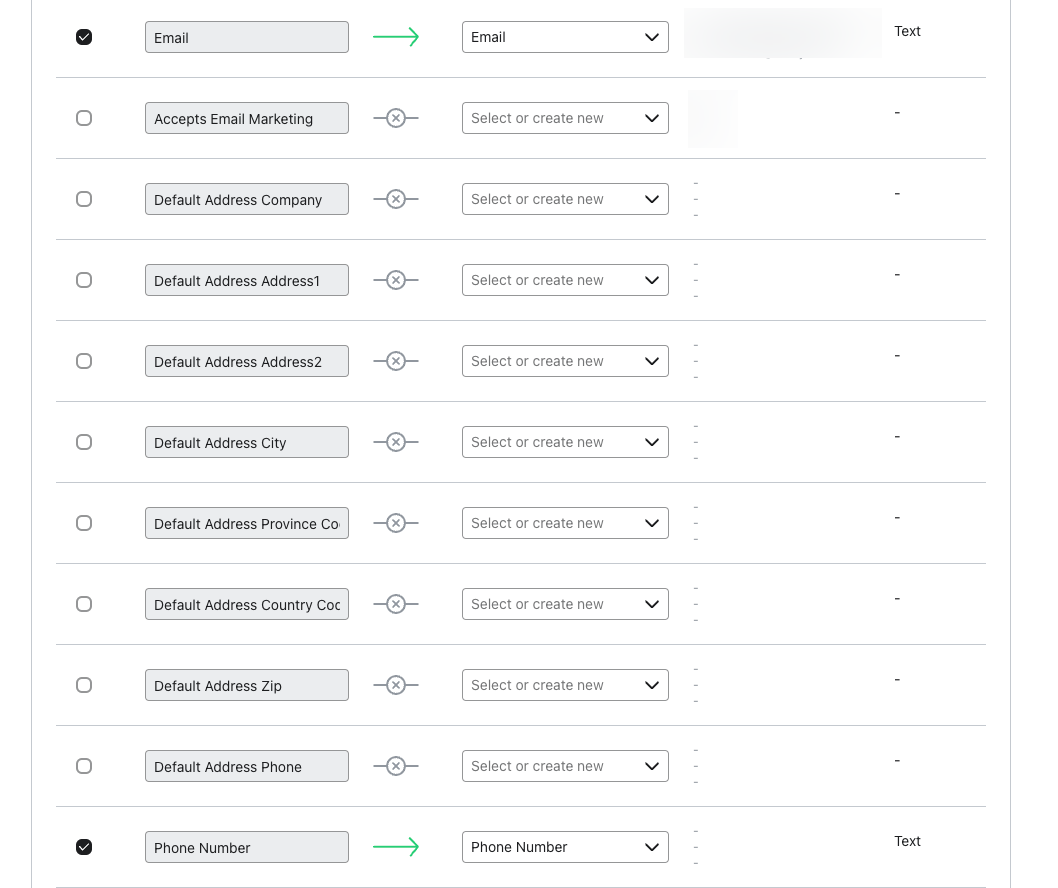Enable the Accepts Email Marketing checkbox
This screenshot has height=888, width=1058.
coord(84,118)
